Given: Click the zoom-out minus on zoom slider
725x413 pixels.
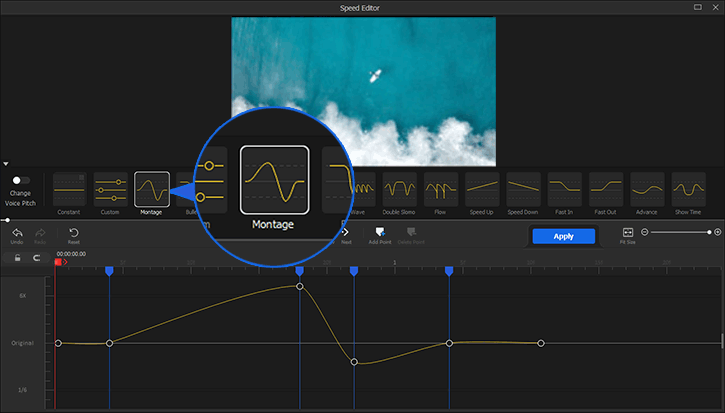Looking at the screenshot, I should [x=645, y=232].
